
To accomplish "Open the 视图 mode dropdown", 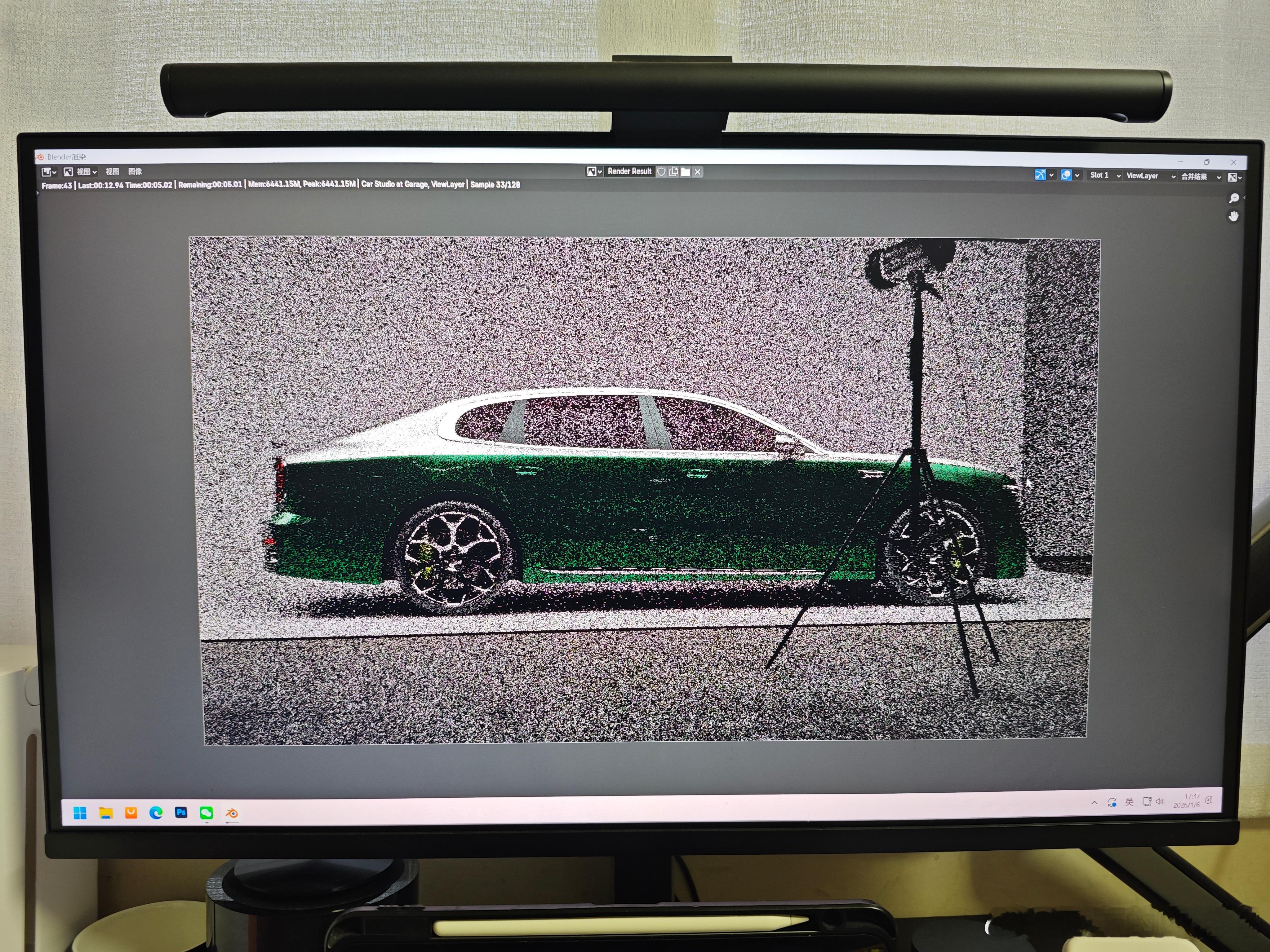I will [80, 172].
